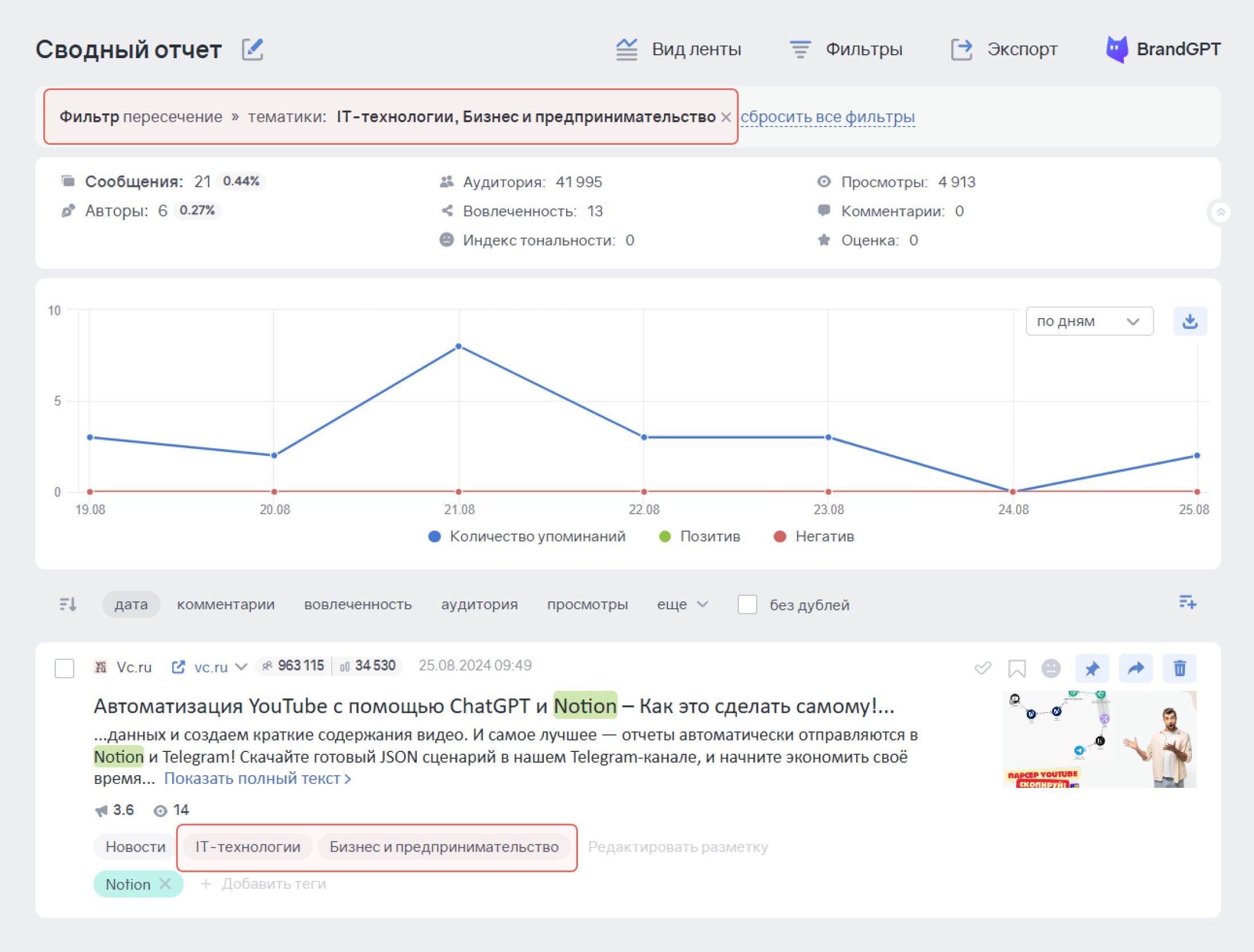Click the Бизнес и предпринимательство tag
Image resolution: width=1254 pixels, height=952 pixels.
point(444,847)
